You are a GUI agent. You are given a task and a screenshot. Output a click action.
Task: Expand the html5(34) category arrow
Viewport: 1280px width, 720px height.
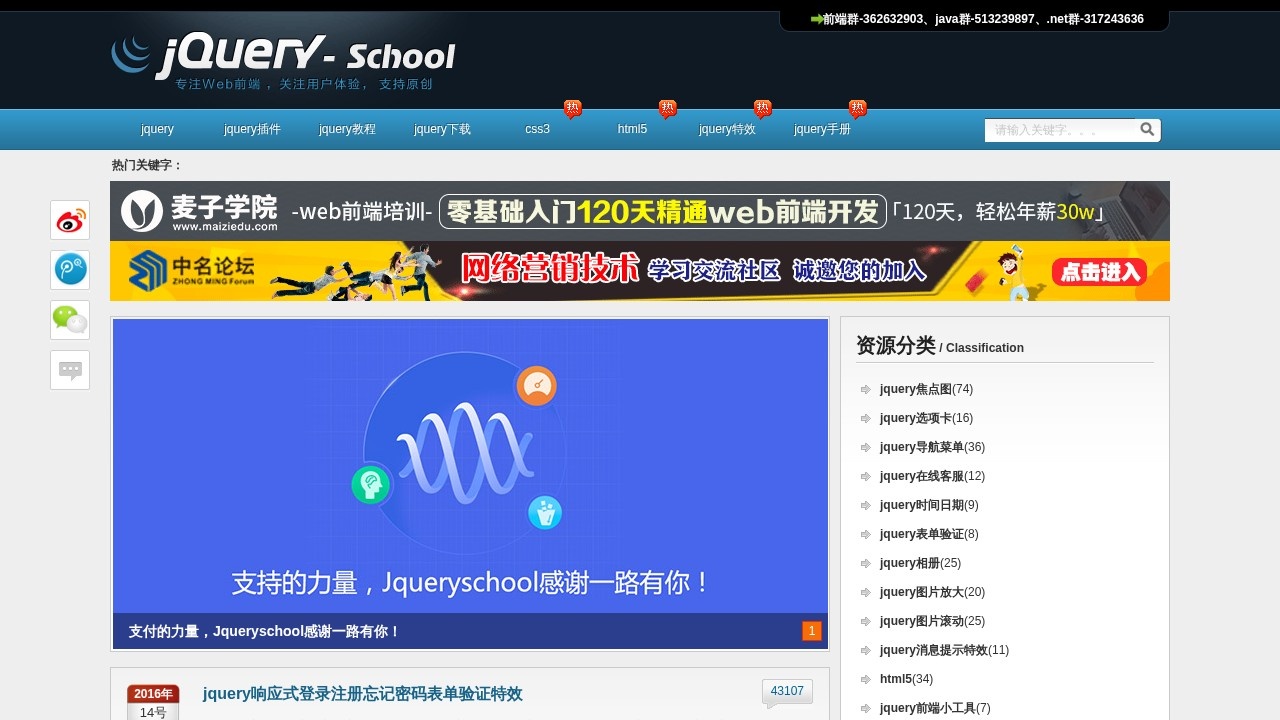[x=866, y=679]
